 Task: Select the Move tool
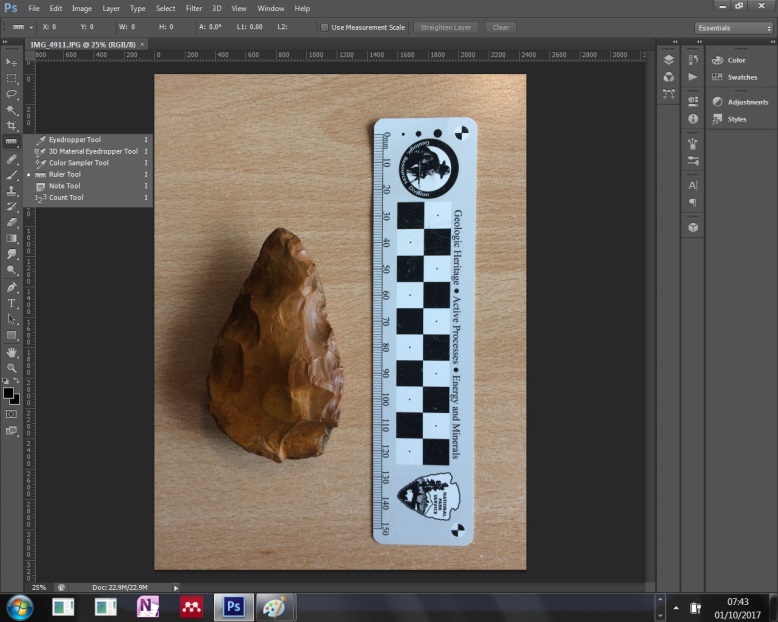pos(11,62)
